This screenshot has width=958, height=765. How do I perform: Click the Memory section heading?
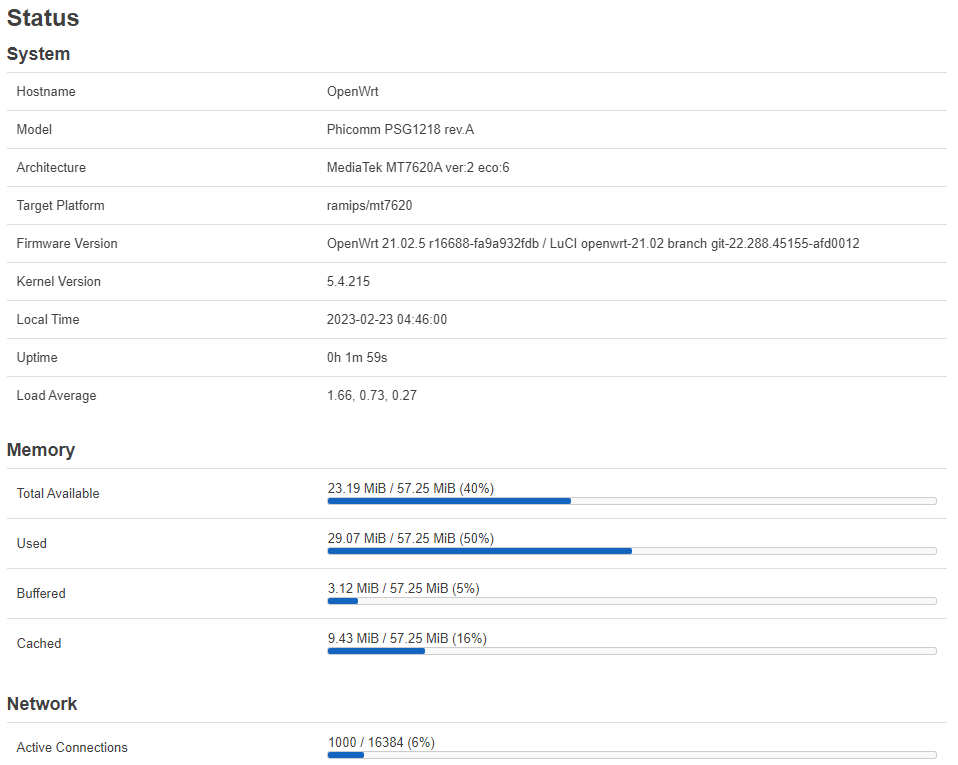click(x=41, y=450)
